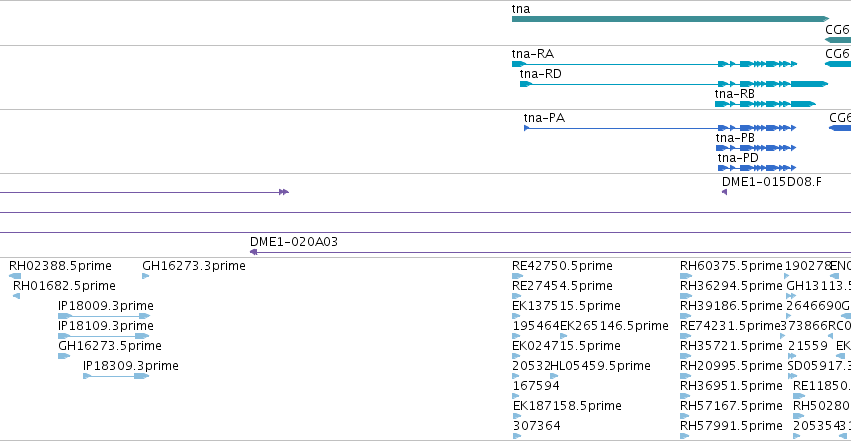851x441 pixels.
Task: Select the IP18109.3prime EST feature
Action: (x=104, y=336)
